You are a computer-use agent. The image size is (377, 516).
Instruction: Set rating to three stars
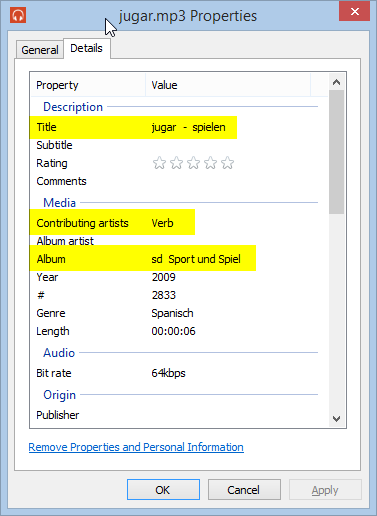193,163
